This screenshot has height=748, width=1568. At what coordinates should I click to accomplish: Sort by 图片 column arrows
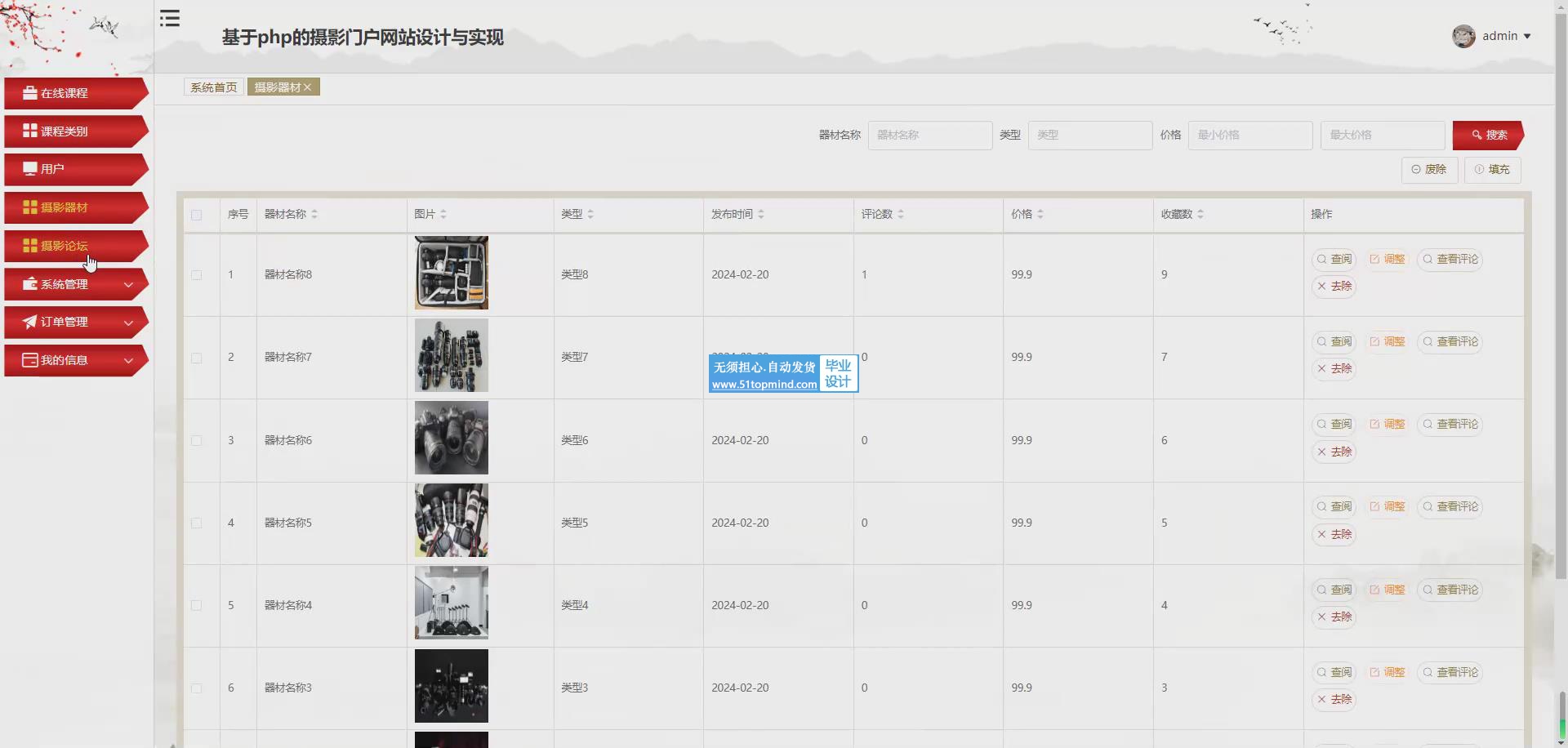pyautogui.click(x=443, y=214)
